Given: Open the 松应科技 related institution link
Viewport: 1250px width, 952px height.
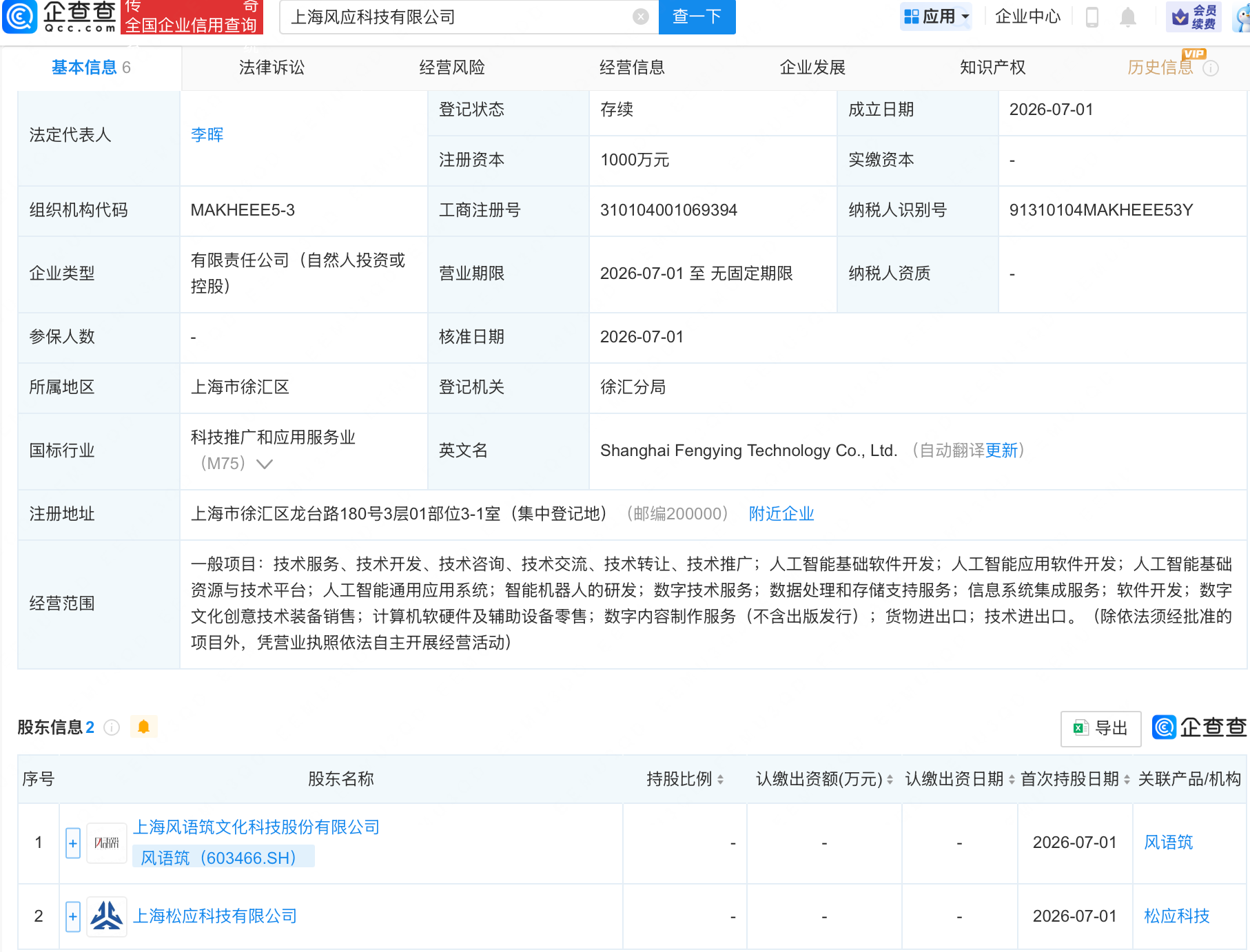Looking at the screenshot, I should pos(1177,916).
